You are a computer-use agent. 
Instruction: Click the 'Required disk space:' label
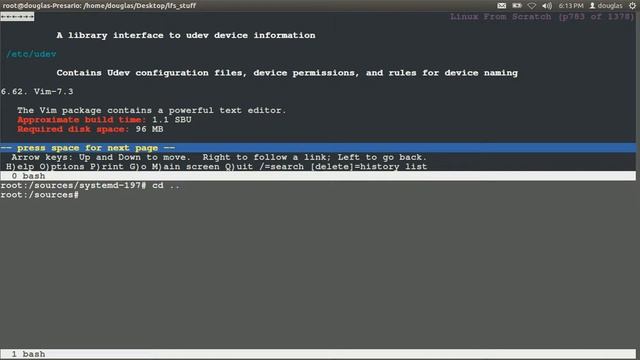click(73, 129)
